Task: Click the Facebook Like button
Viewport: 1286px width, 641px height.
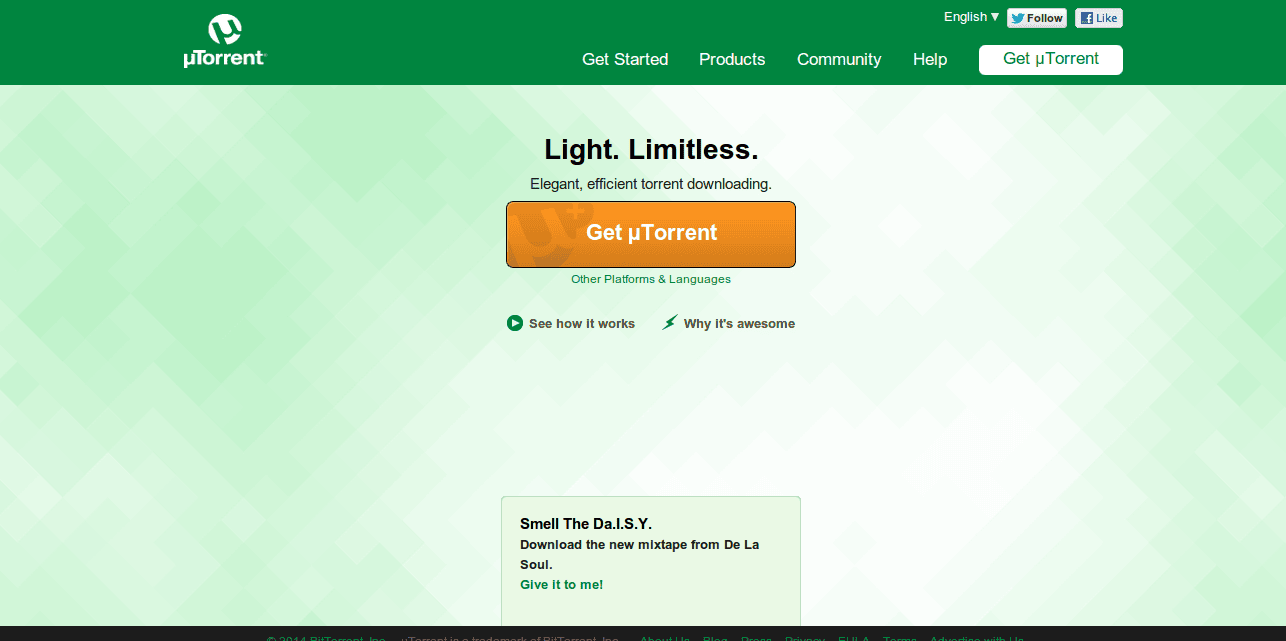Action: tap(1099, 18)
